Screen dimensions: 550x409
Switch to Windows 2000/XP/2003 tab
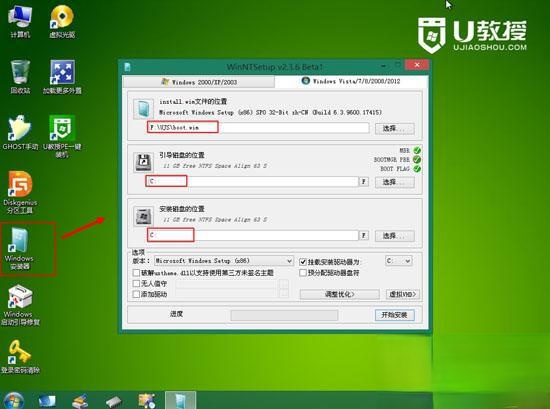point(199,82)
